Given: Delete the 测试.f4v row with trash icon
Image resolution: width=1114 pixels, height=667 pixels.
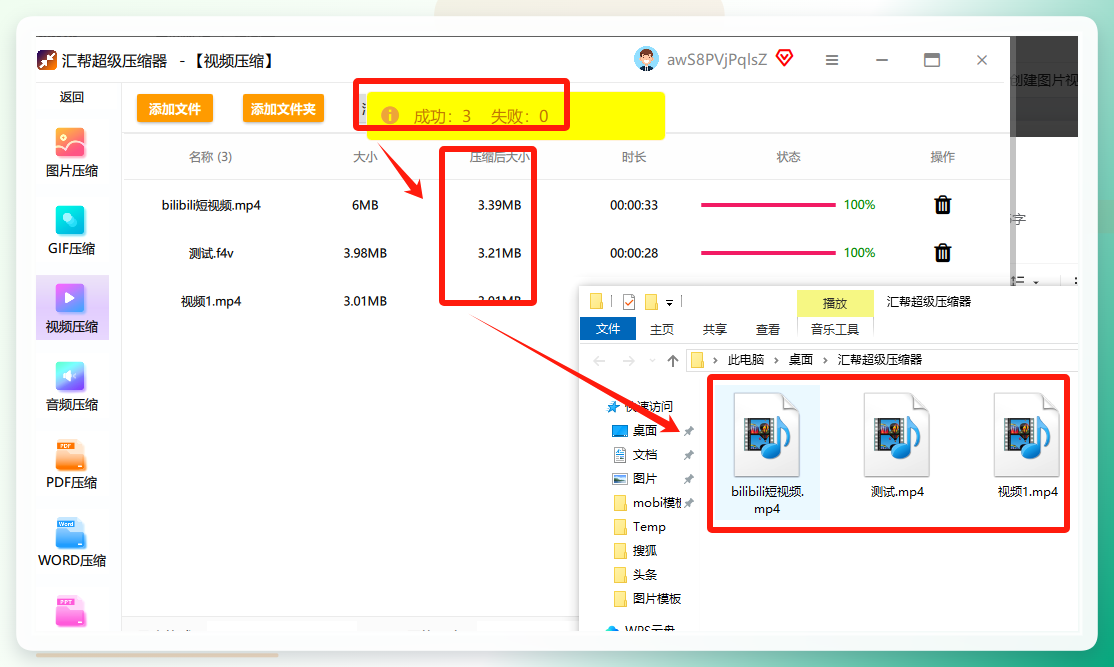Looking at the screenshot, I should 942,252.
